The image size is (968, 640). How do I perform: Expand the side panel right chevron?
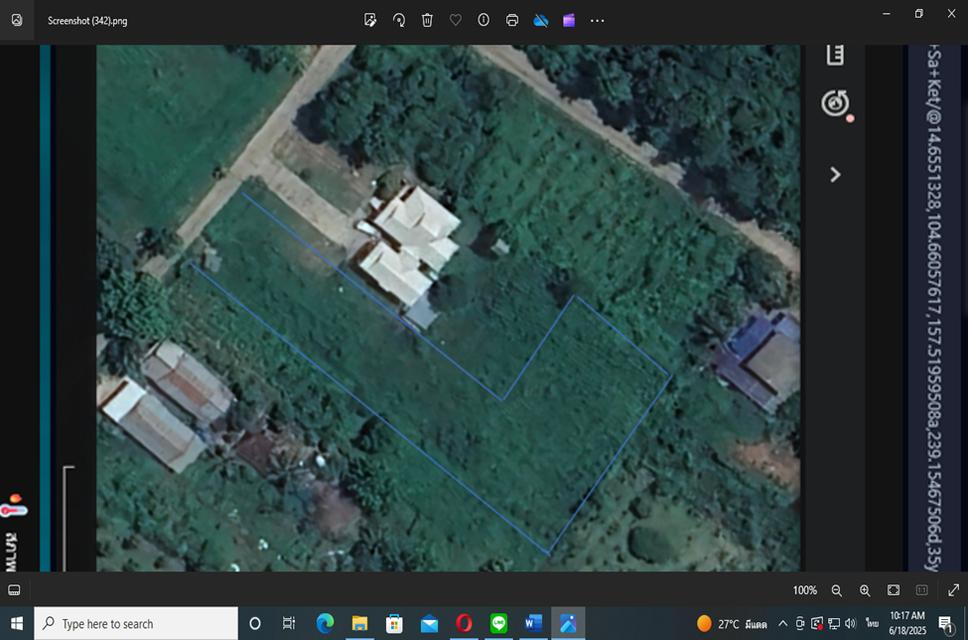(835, 174)
